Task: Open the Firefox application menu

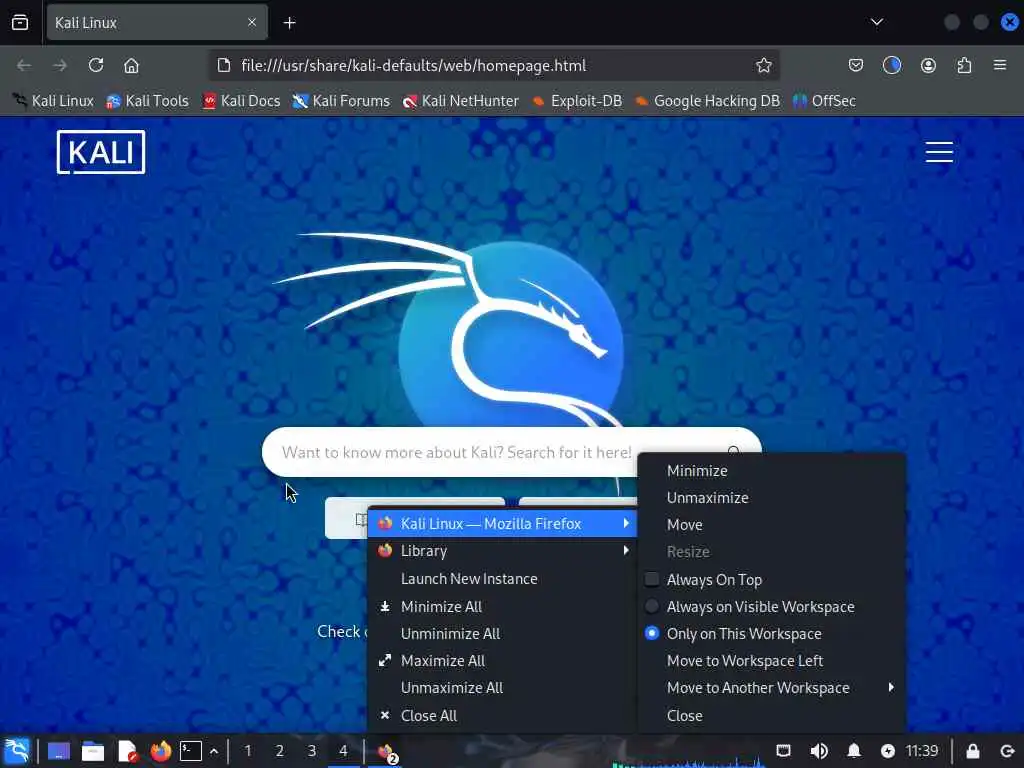Action: click(x=1000, y=65)
